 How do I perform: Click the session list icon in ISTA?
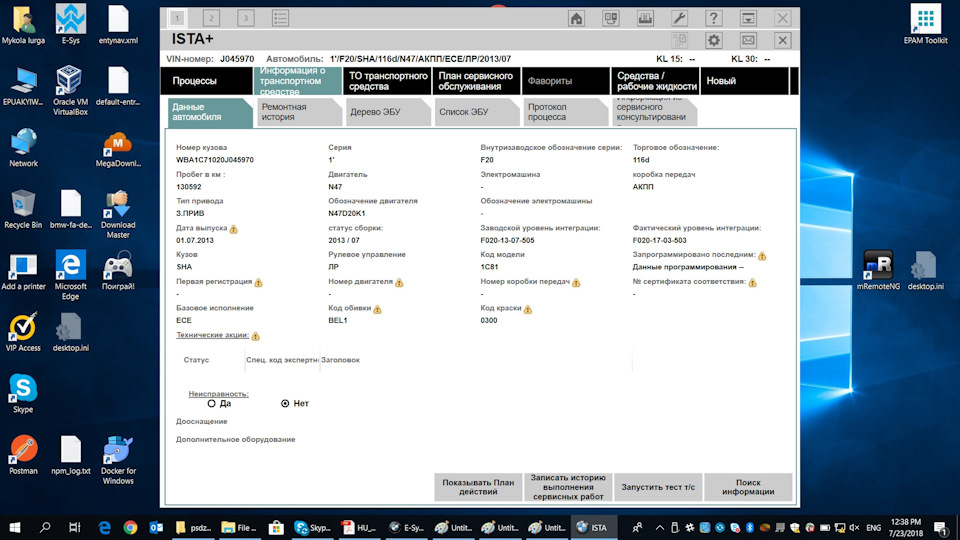(x=280, y=18)
